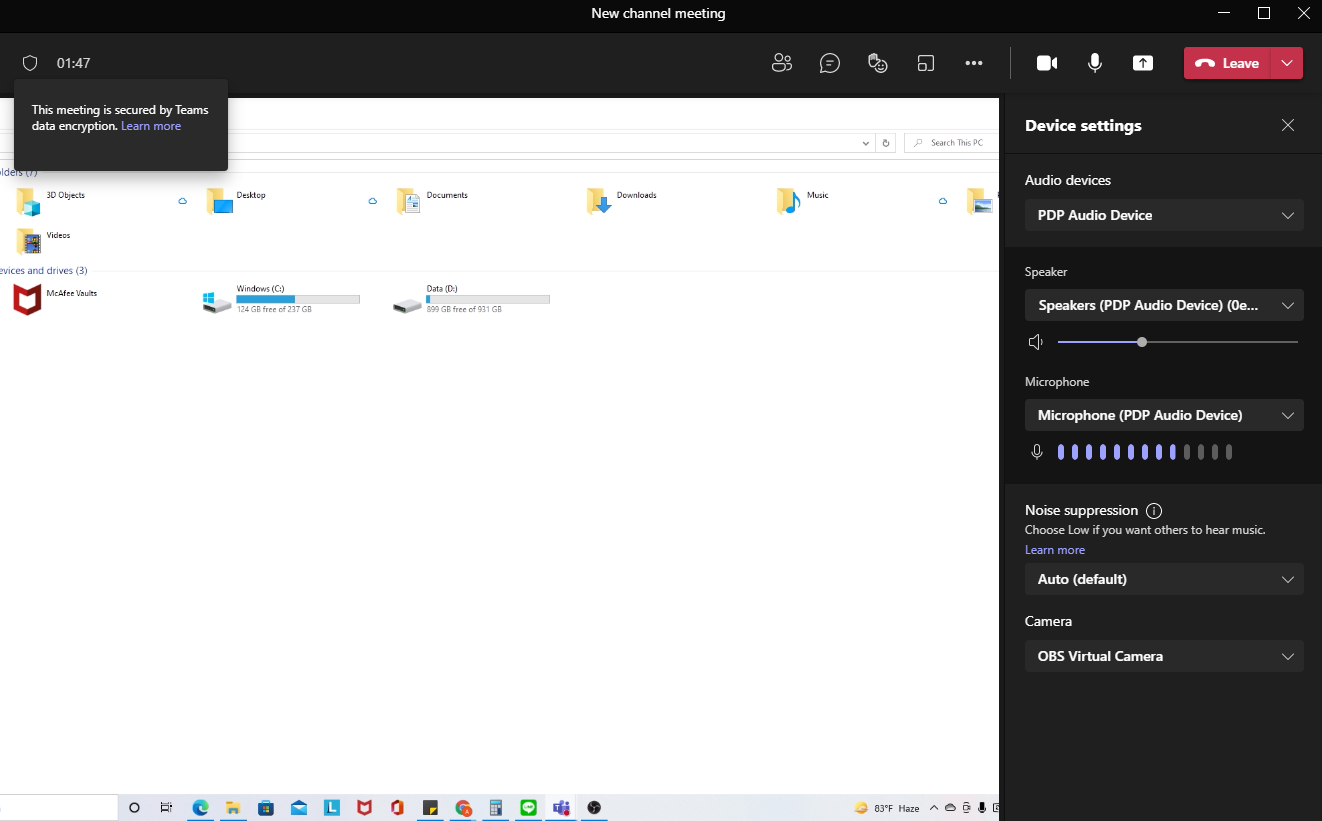Image resolution: width=1322 pixels, height=821 pixels.
Task: Open LINE app on shared taskbar
Action: click(x=528, y=808)
